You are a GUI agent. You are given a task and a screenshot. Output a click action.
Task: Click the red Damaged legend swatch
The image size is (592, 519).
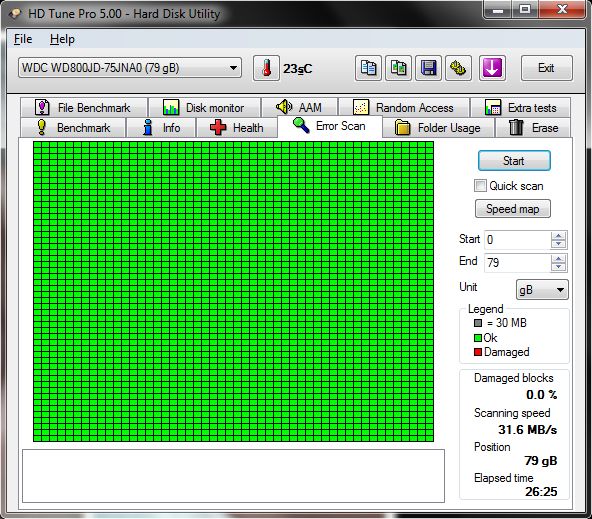tap(478, 352)
